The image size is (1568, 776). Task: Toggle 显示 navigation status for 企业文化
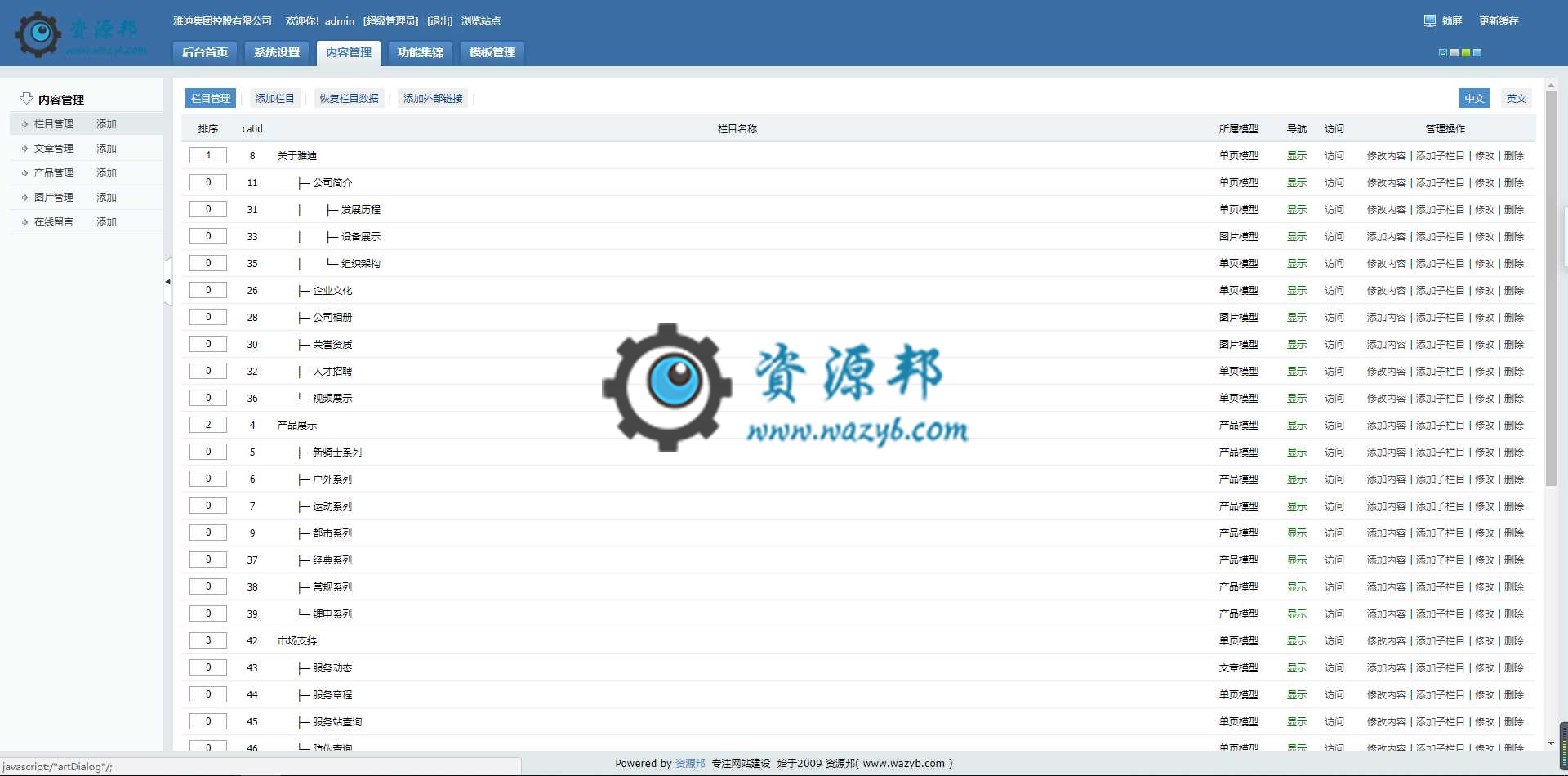coord(1297,291)
